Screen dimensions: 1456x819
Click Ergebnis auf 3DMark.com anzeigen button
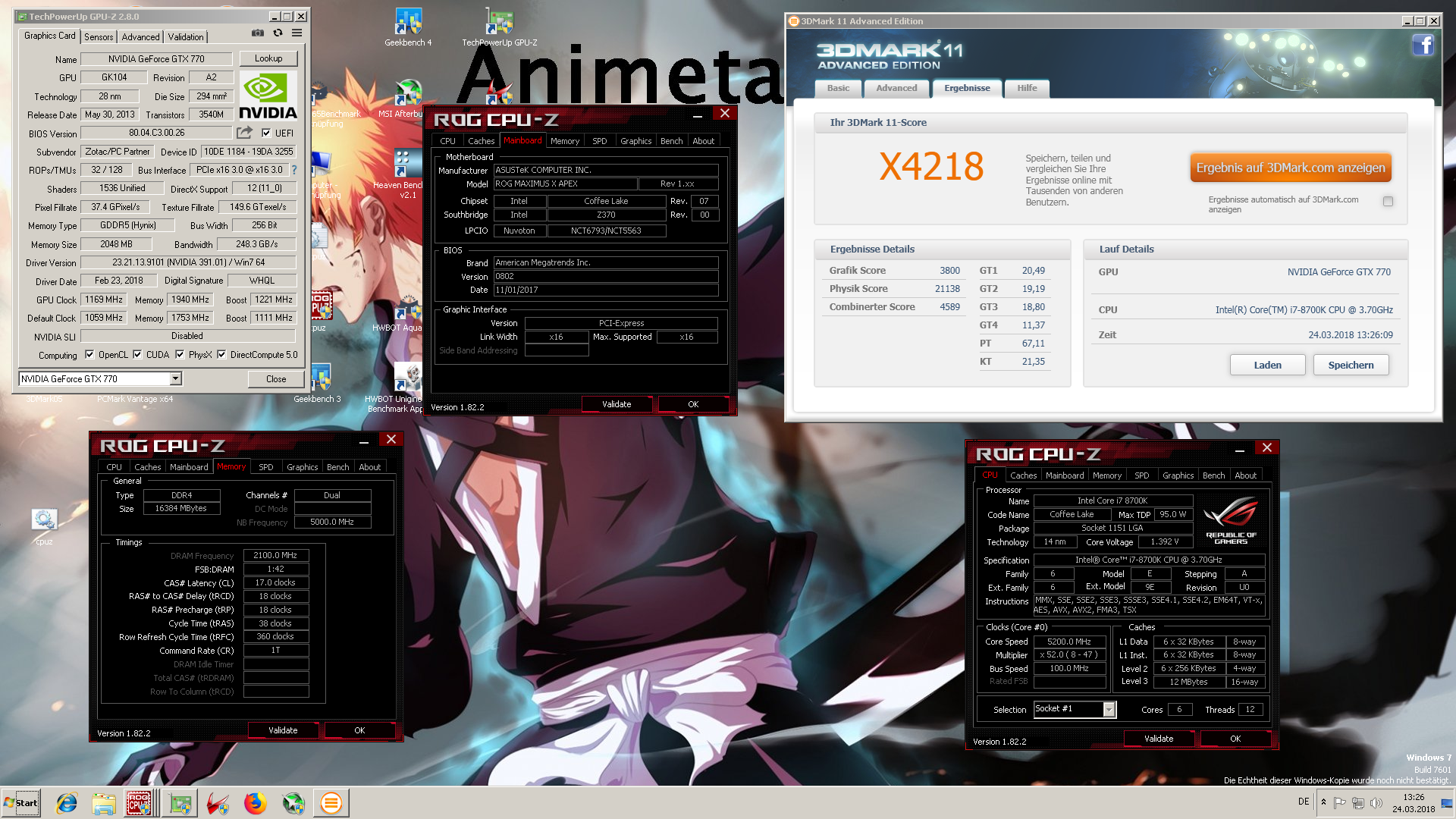click(1291, 168)
